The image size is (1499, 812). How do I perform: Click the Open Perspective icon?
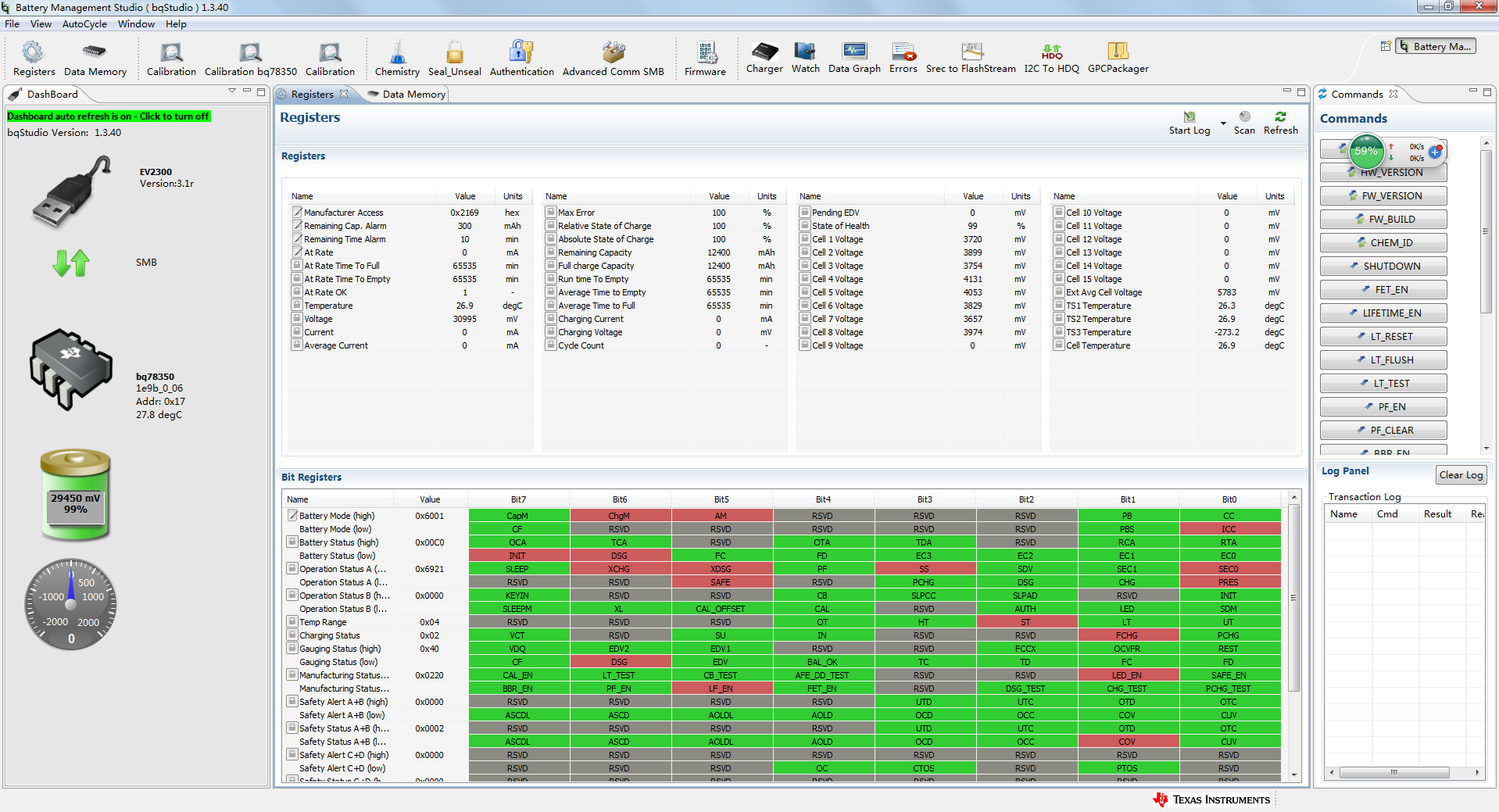pyautogui.click(x=1385, y=46)
